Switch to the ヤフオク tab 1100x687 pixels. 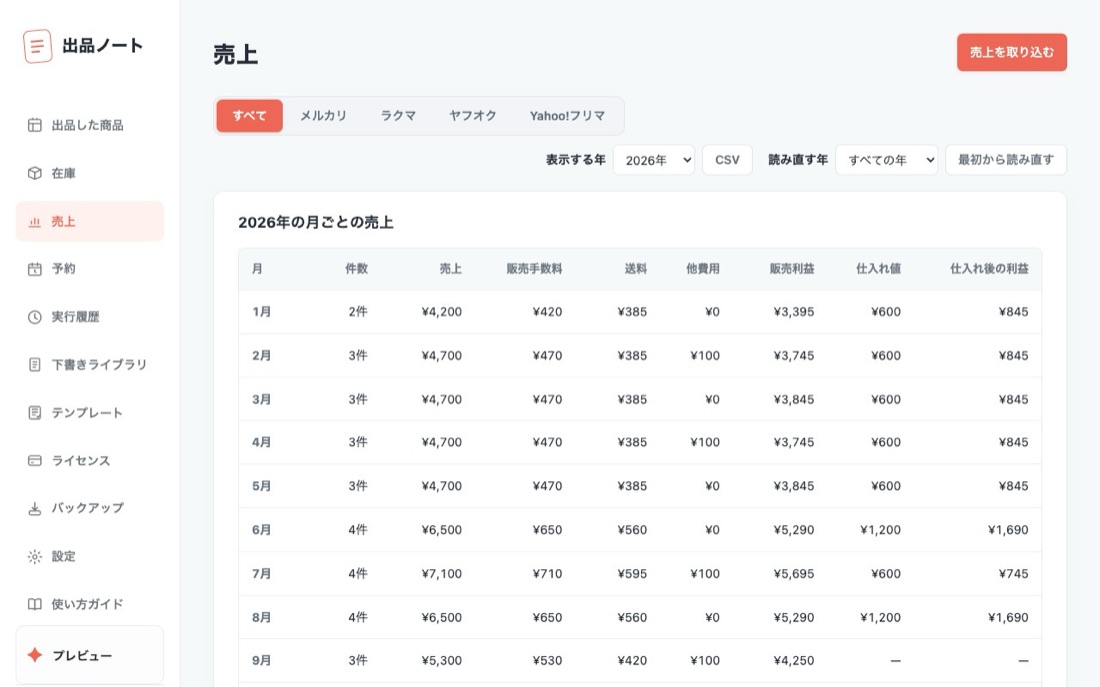click(x=473, y=116)
